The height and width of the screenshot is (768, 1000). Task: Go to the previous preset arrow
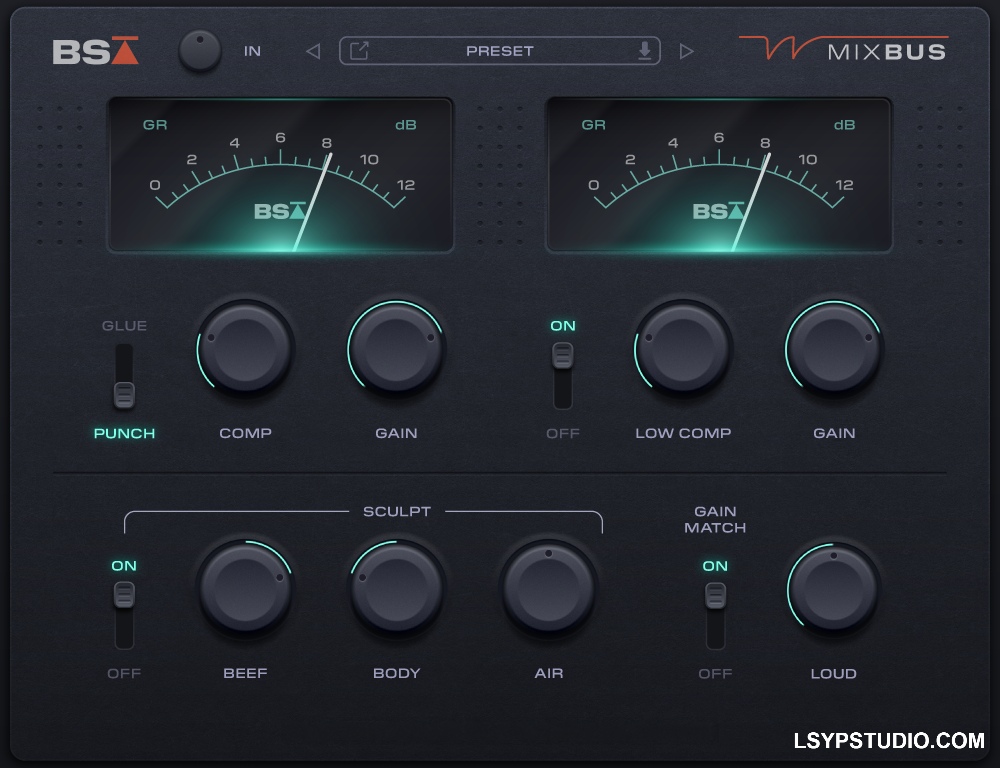[313, 51]
